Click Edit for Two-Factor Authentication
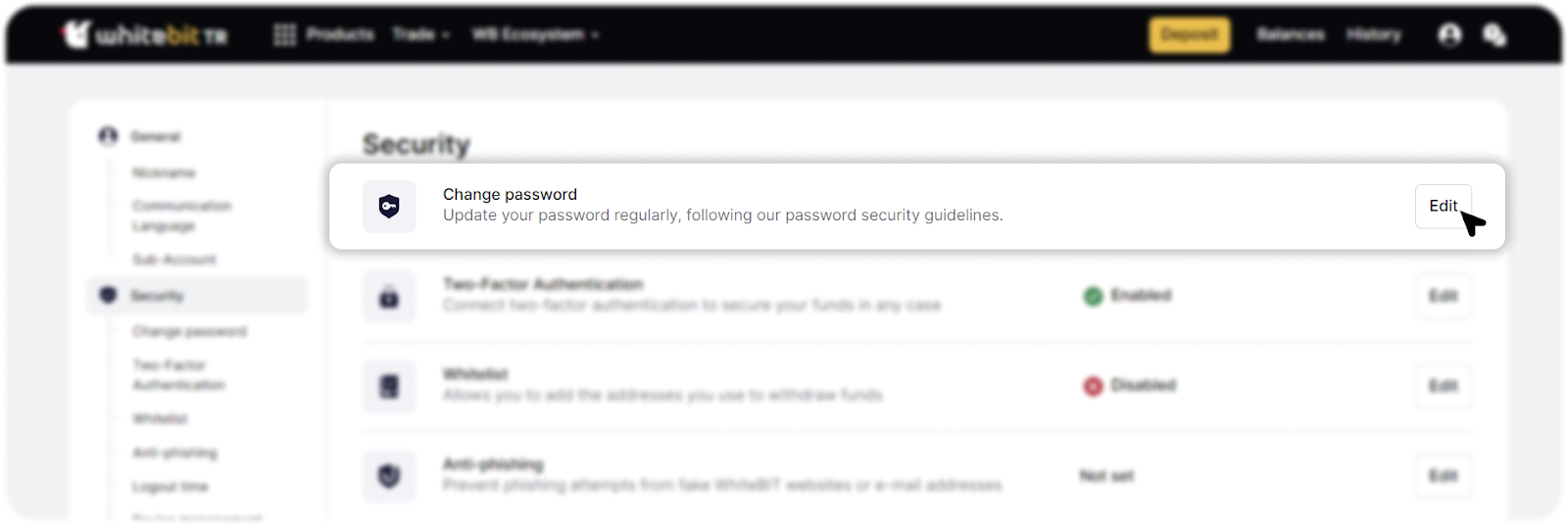 click(x=1443, y=296)
